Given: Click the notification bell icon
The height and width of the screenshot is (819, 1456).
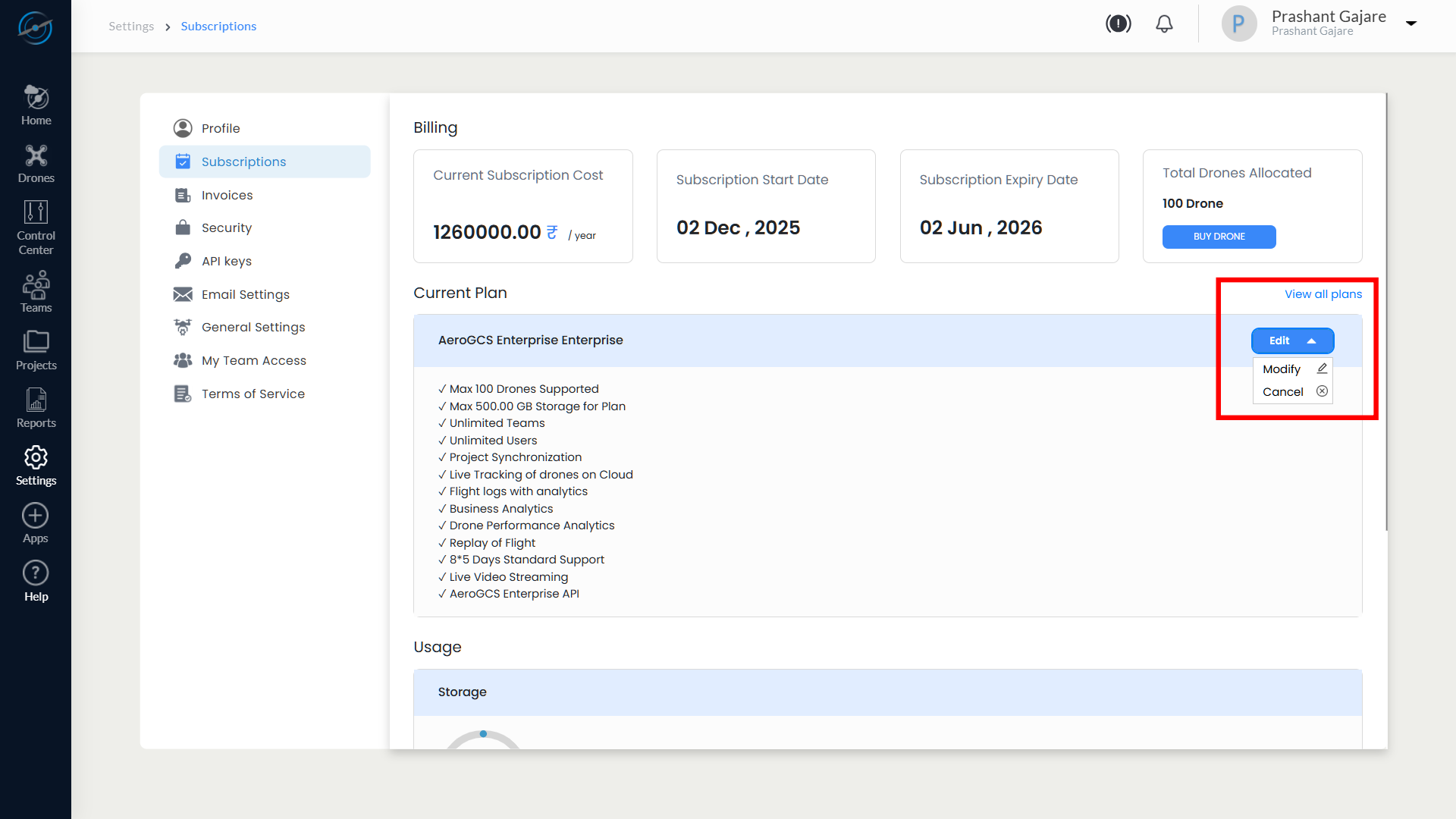Looking at the screenshot, I should [1164, 24].
